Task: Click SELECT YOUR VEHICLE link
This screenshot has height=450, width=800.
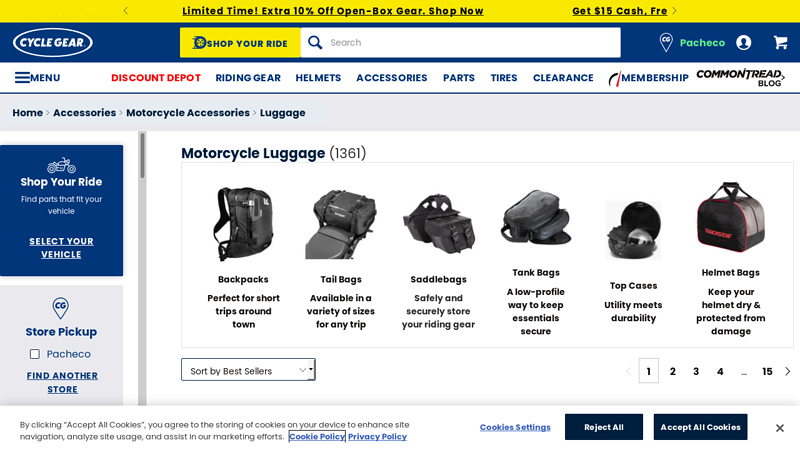Action: [x=61, y=247]
